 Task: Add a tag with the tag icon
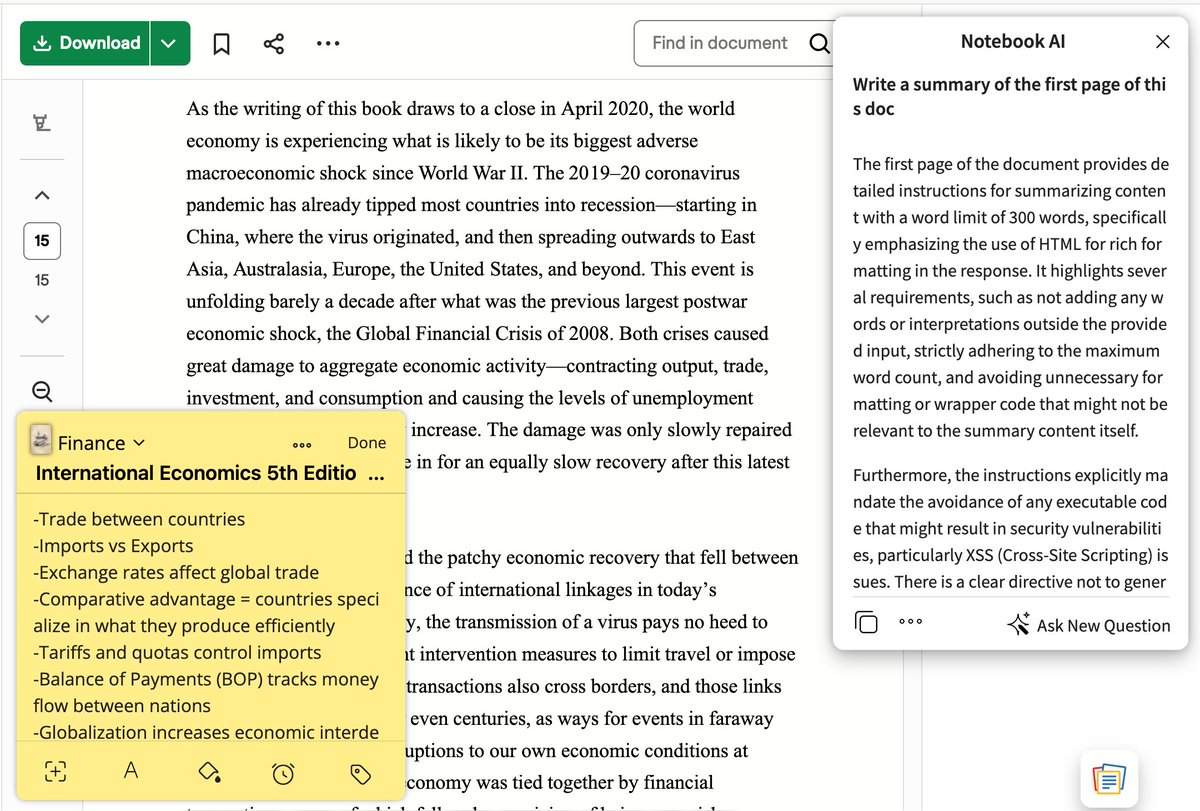coord(361,772)
